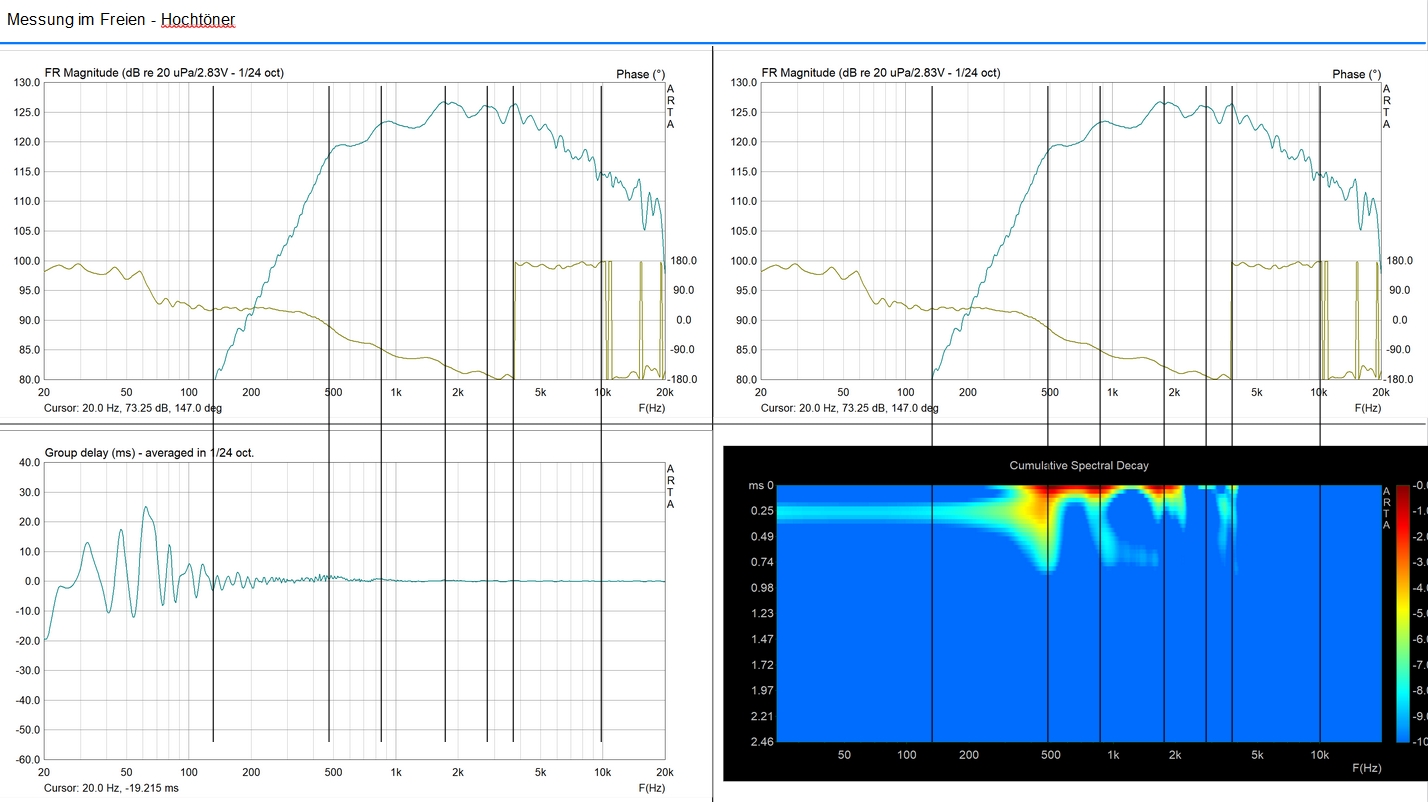Click the 2.46 ms label on the decay axis

click(763, 741)
